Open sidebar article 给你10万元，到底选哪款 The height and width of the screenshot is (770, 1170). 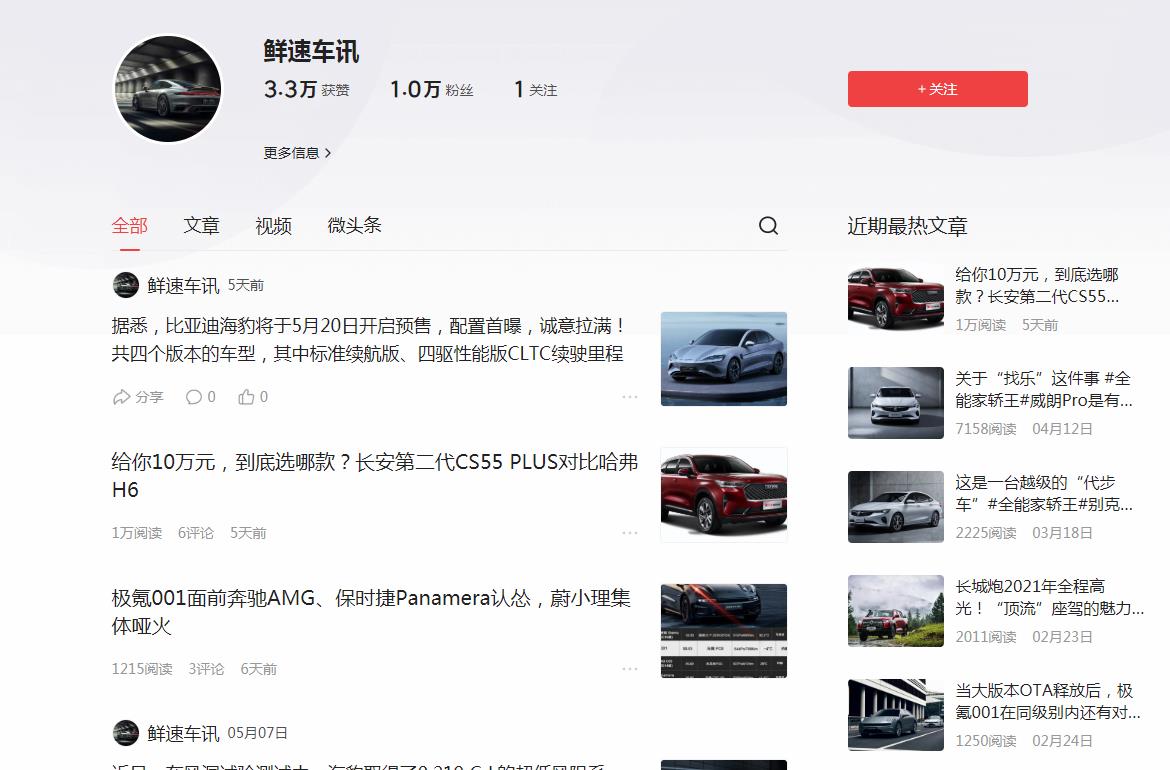1037,285
